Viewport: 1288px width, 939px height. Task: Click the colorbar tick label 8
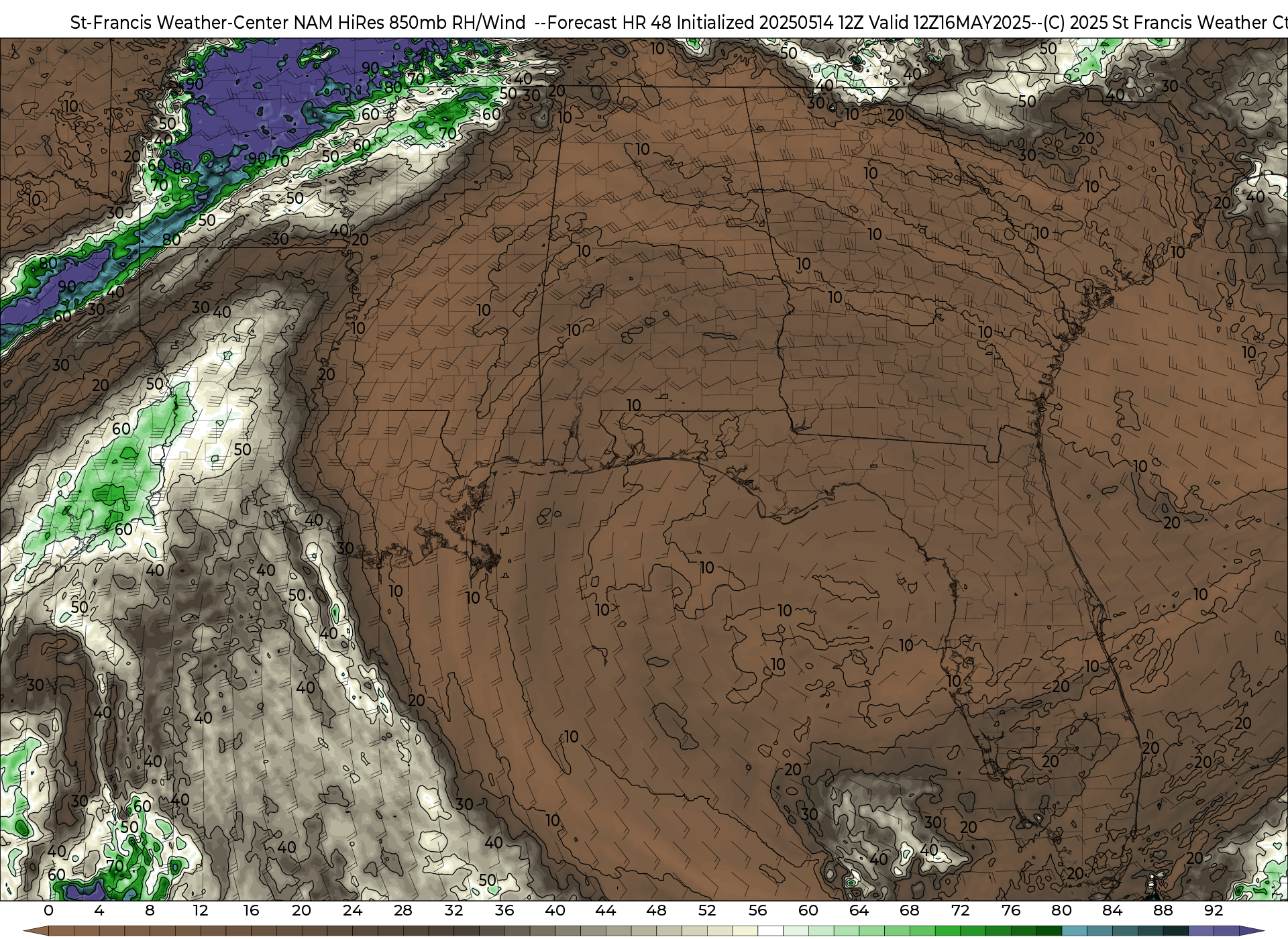coord(150,910)
